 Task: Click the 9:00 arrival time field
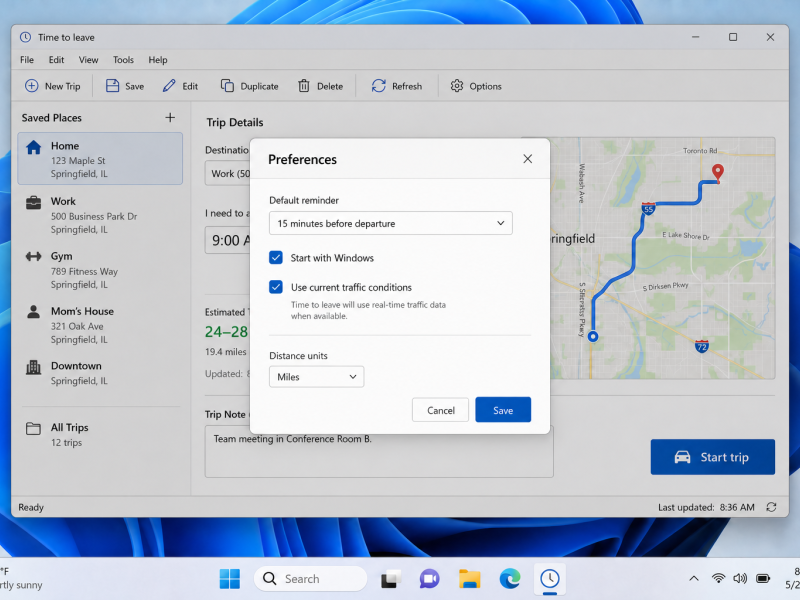click(x=228, y=240)
